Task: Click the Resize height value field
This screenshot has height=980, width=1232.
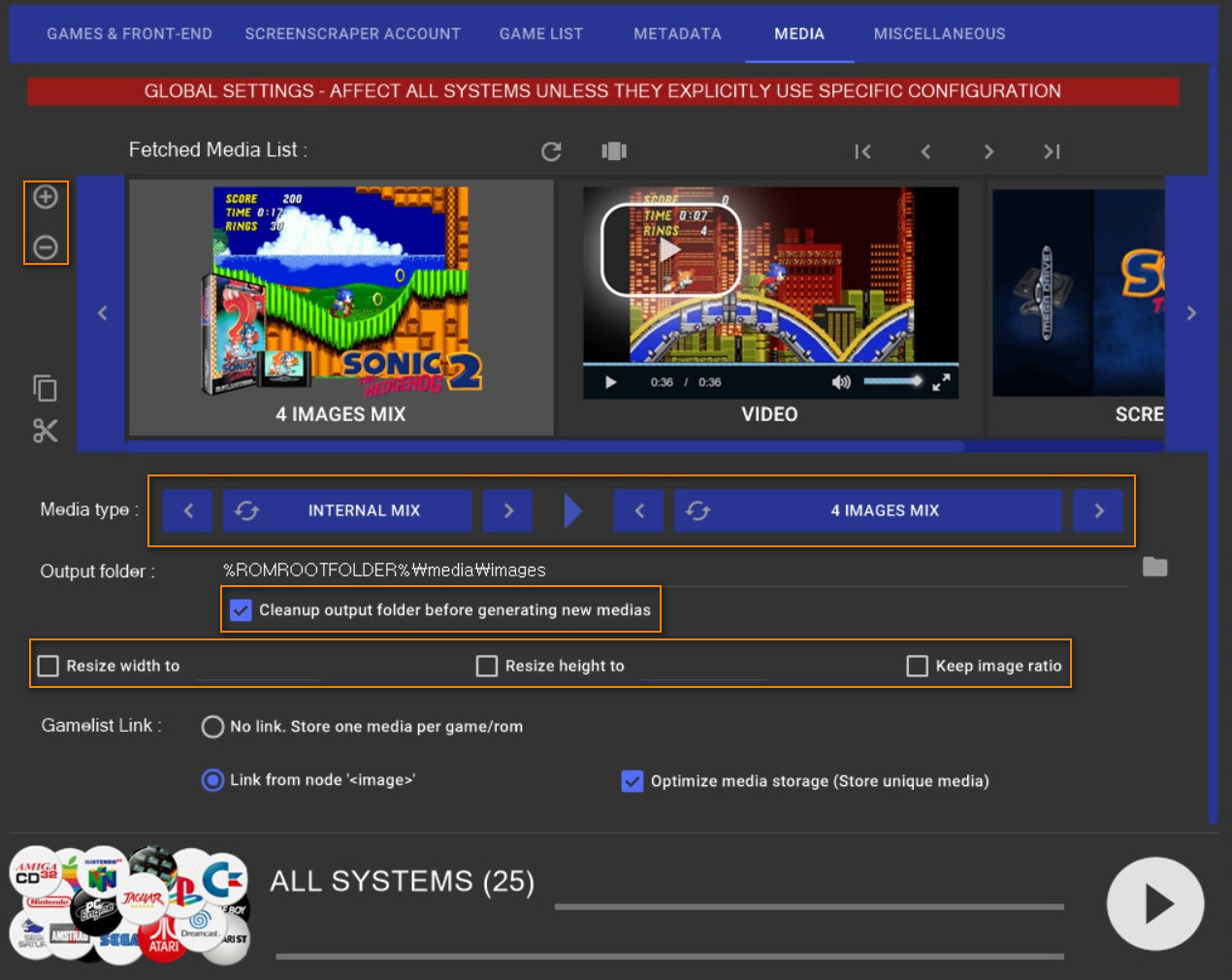Action: coord(704,667)
